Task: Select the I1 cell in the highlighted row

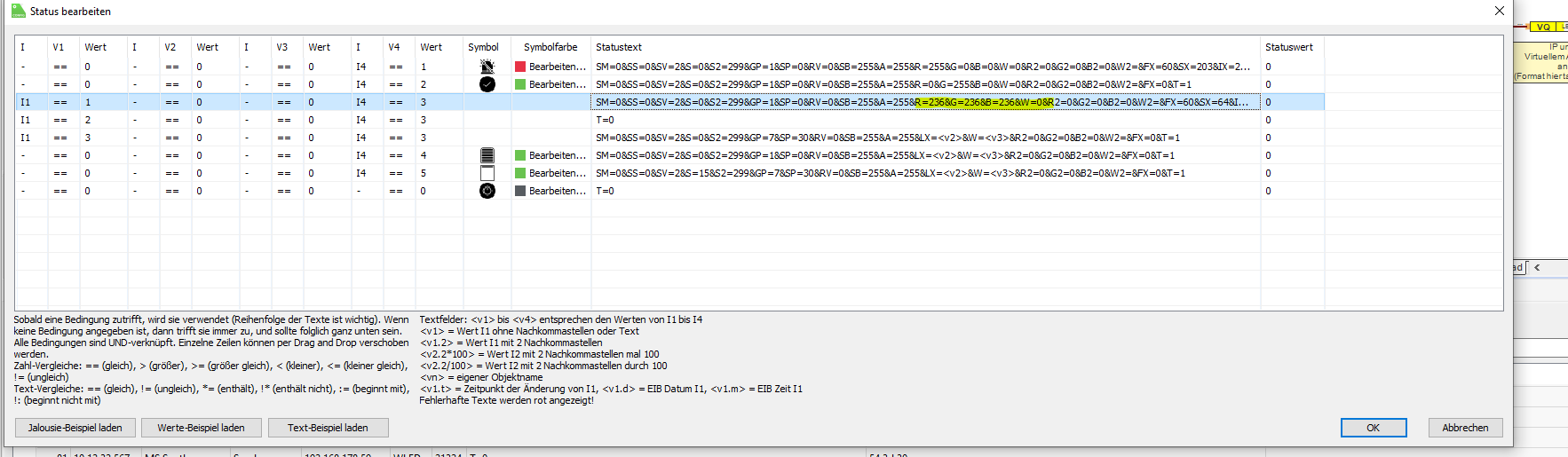Action: pos(31,102)
